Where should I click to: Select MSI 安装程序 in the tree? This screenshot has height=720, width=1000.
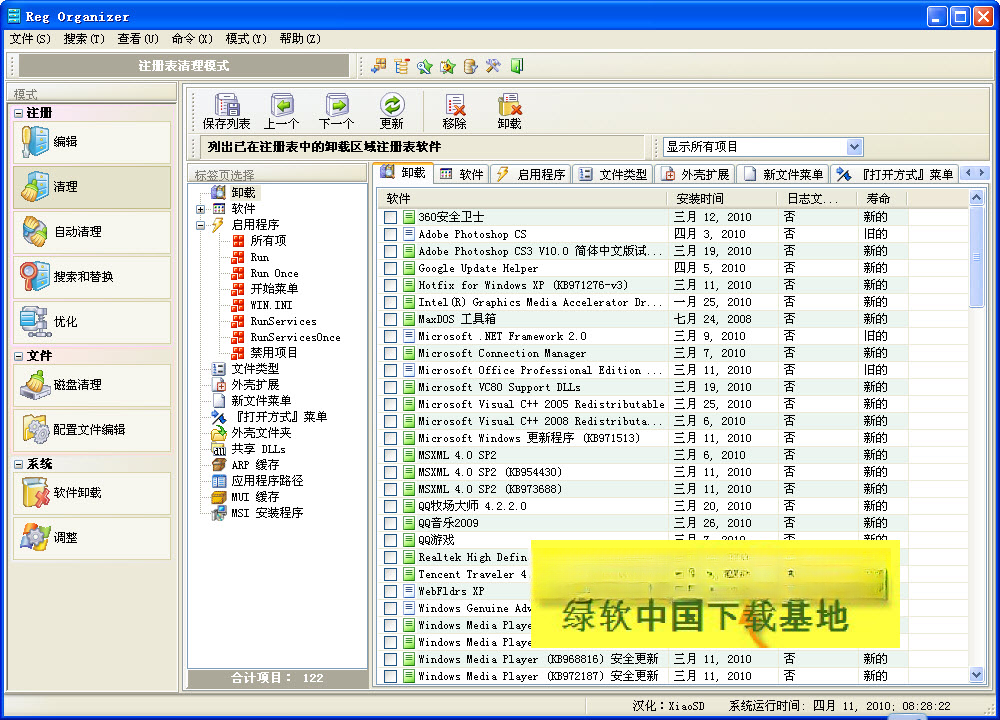pos(267,513)
